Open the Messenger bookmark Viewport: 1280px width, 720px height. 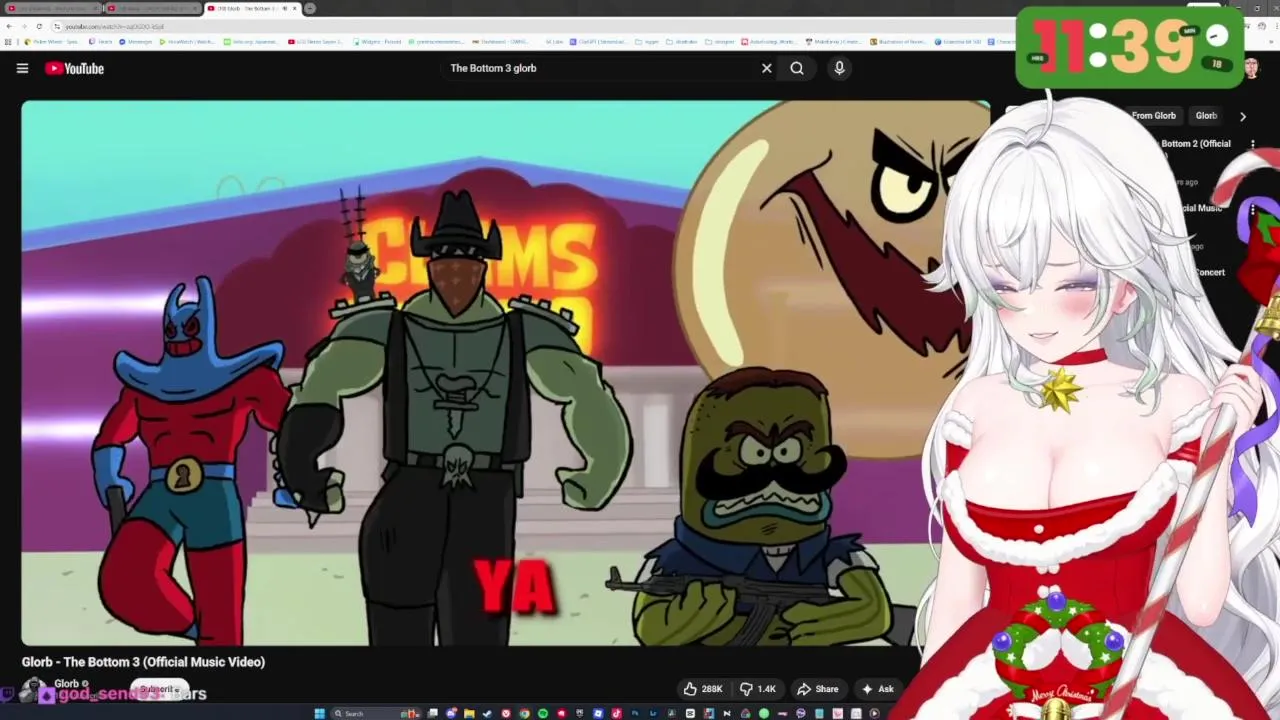click(136, 42)
